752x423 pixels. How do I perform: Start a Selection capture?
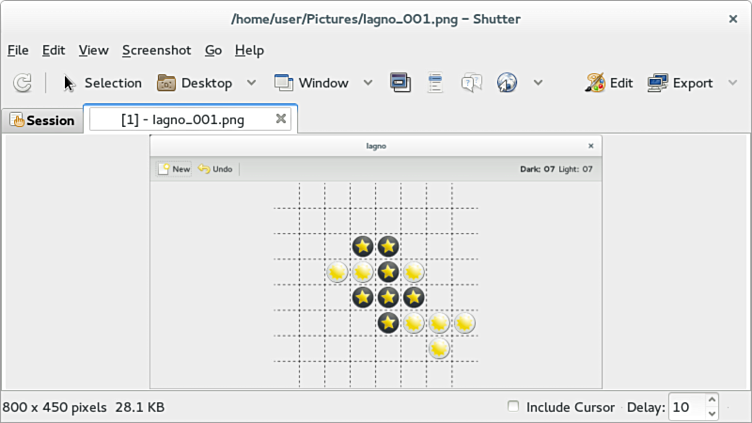[102, 83]
